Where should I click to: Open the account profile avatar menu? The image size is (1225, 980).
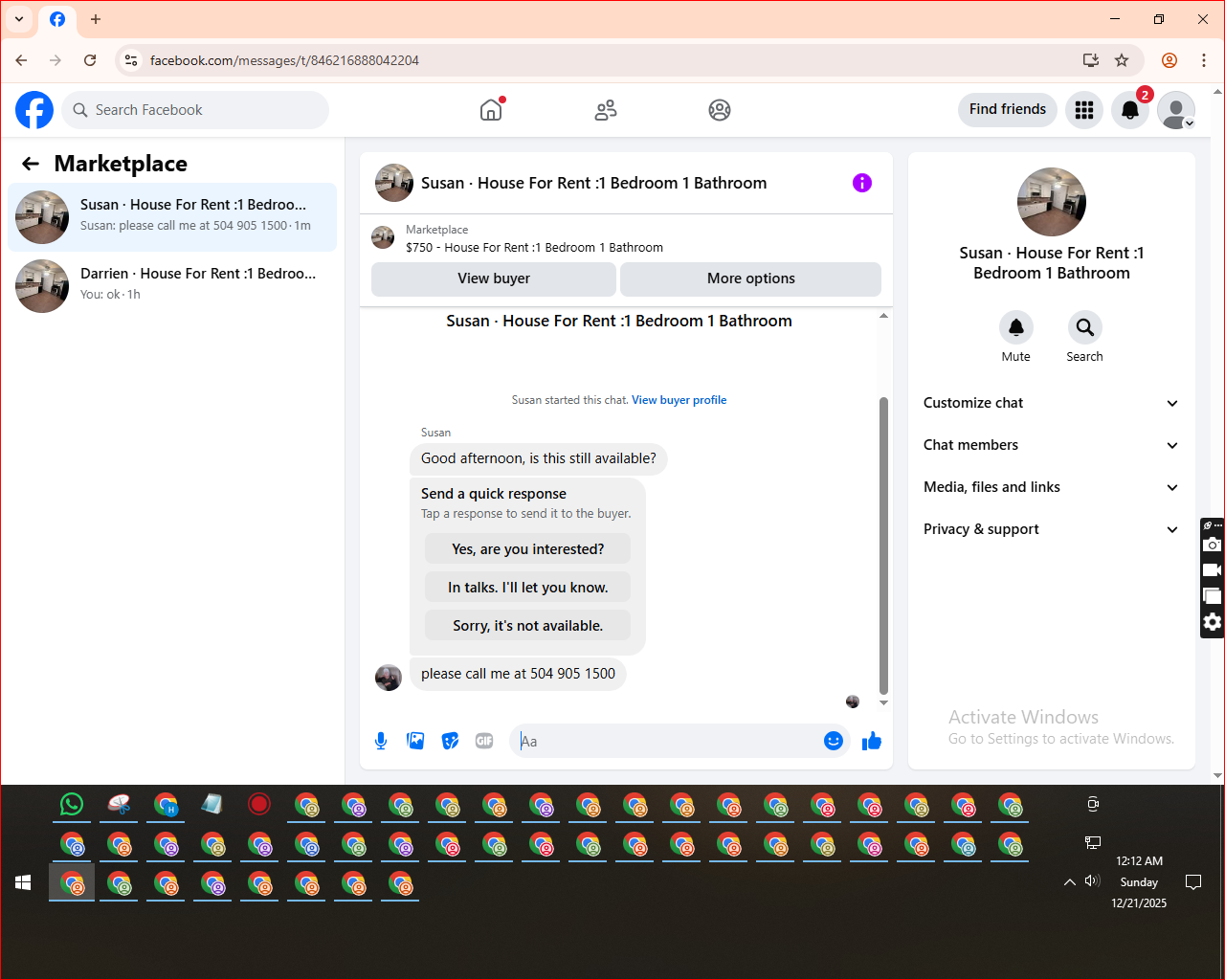point(1176,110)
